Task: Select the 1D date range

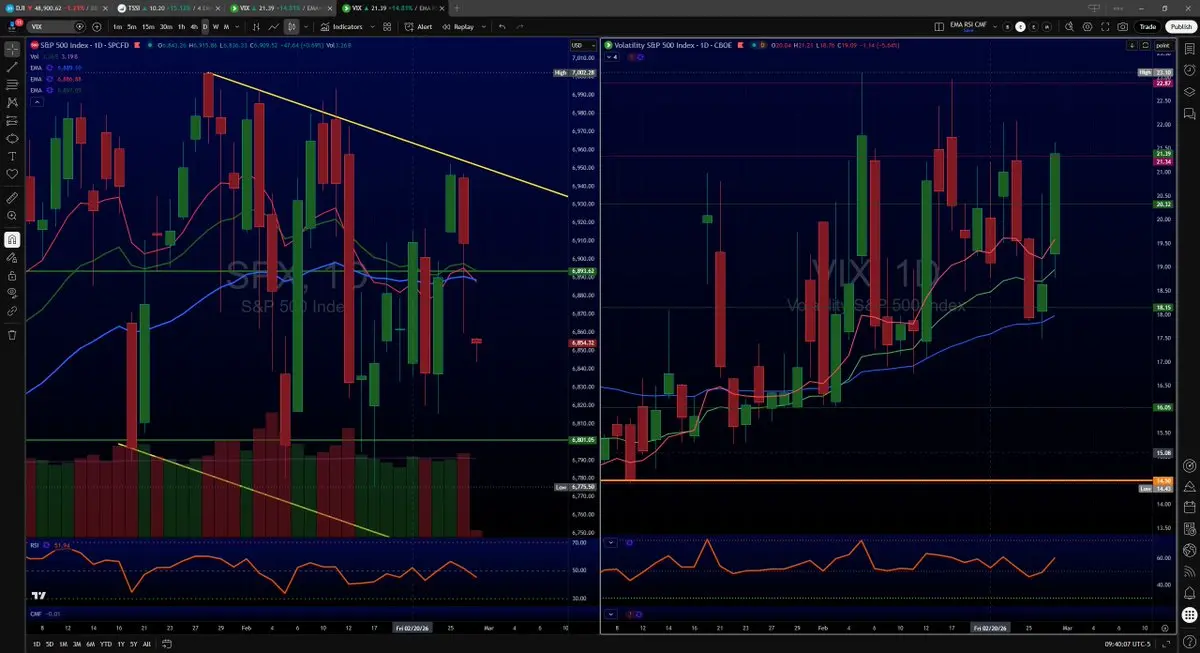Action: [37, 645]
